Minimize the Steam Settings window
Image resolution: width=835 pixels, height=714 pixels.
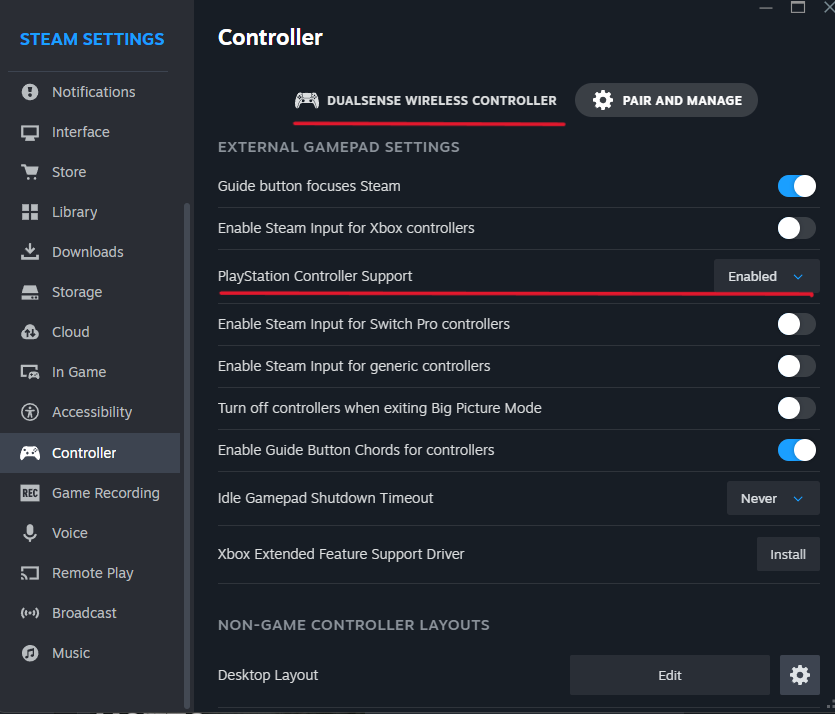(x=766, y=7)
